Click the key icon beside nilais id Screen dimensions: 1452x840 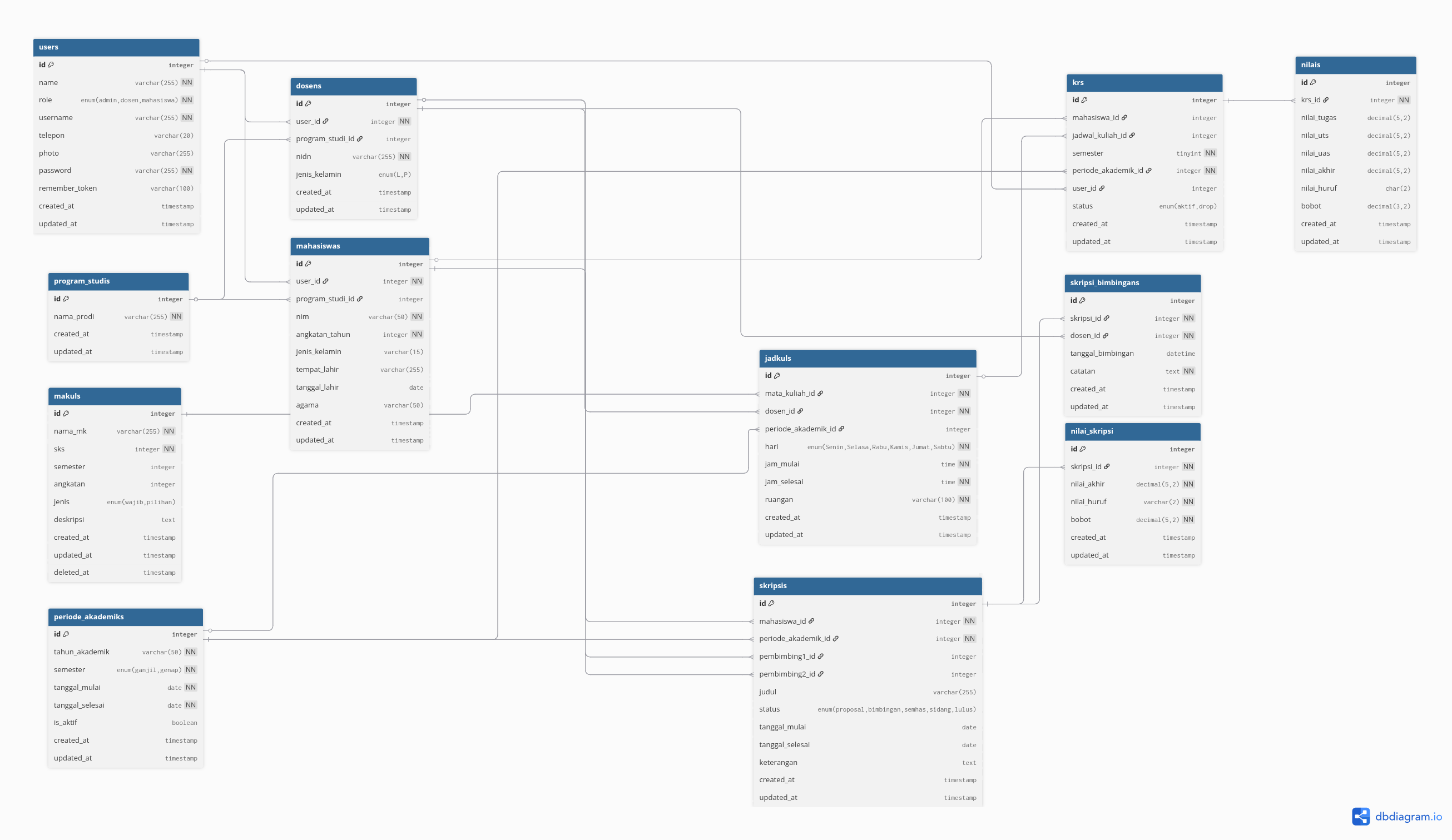point(1313,83)
